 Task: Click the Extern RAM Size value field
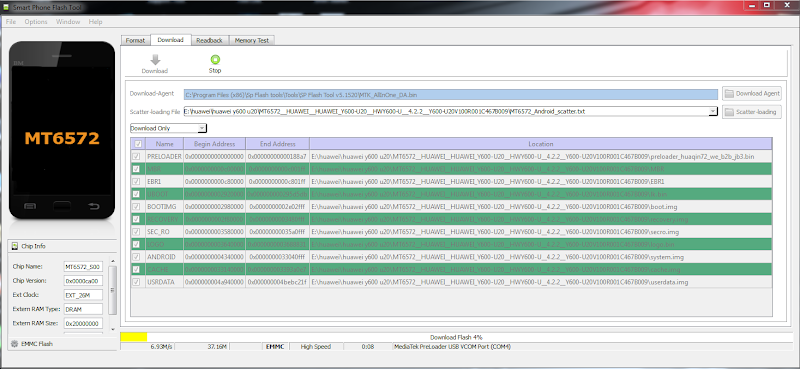click(83, 324)
